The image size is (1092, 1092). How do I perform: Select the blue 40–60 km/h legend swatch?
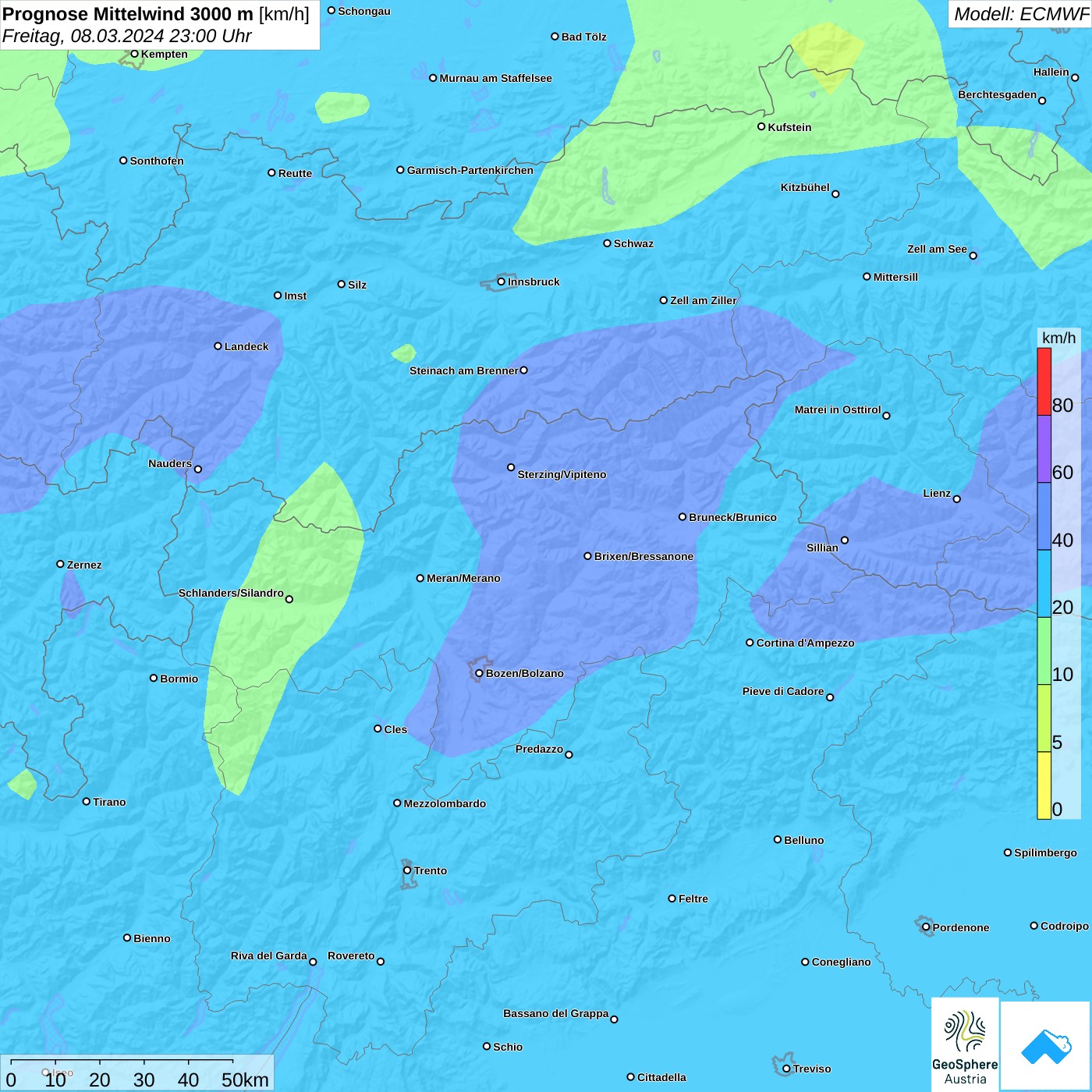[1044, 516]
